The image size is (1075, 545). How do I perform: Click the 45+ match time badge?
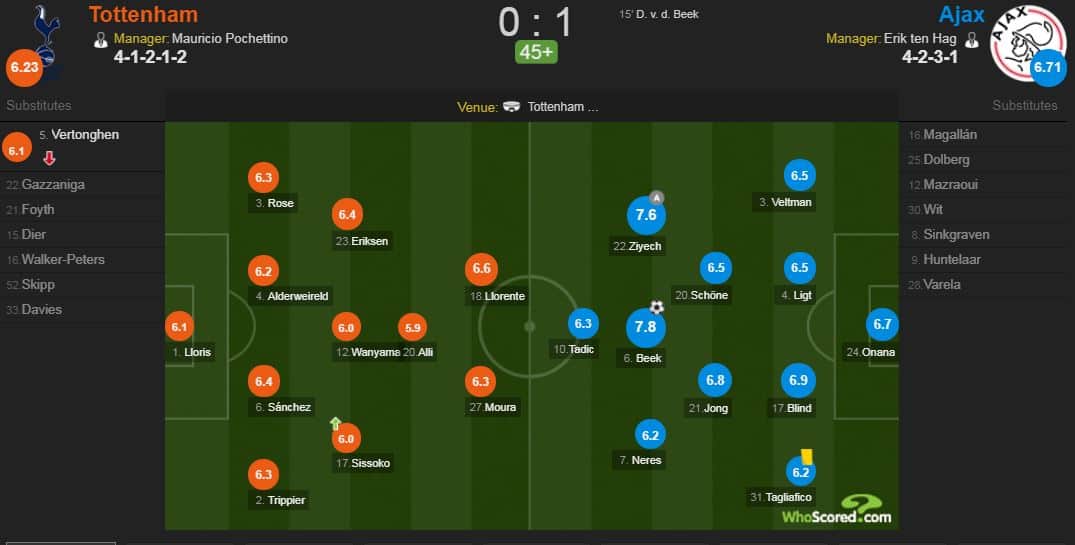click(x=536, y=52)
